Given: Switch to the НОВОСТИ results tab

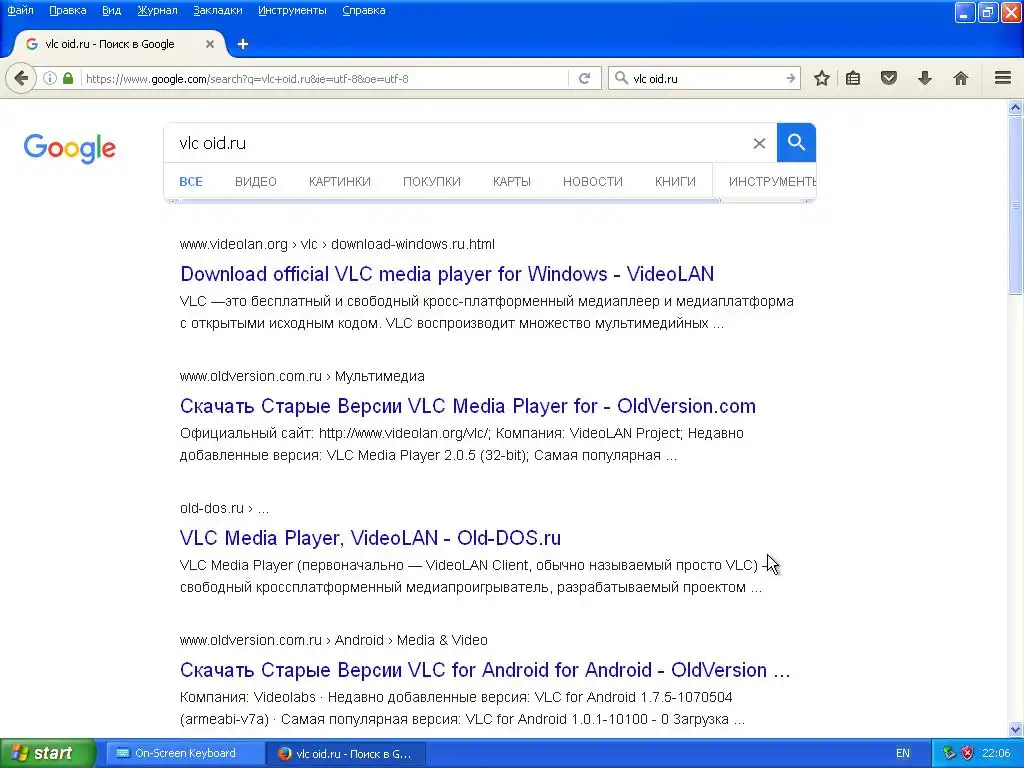Looking at the screenshot, I should [x=593, y=182].
